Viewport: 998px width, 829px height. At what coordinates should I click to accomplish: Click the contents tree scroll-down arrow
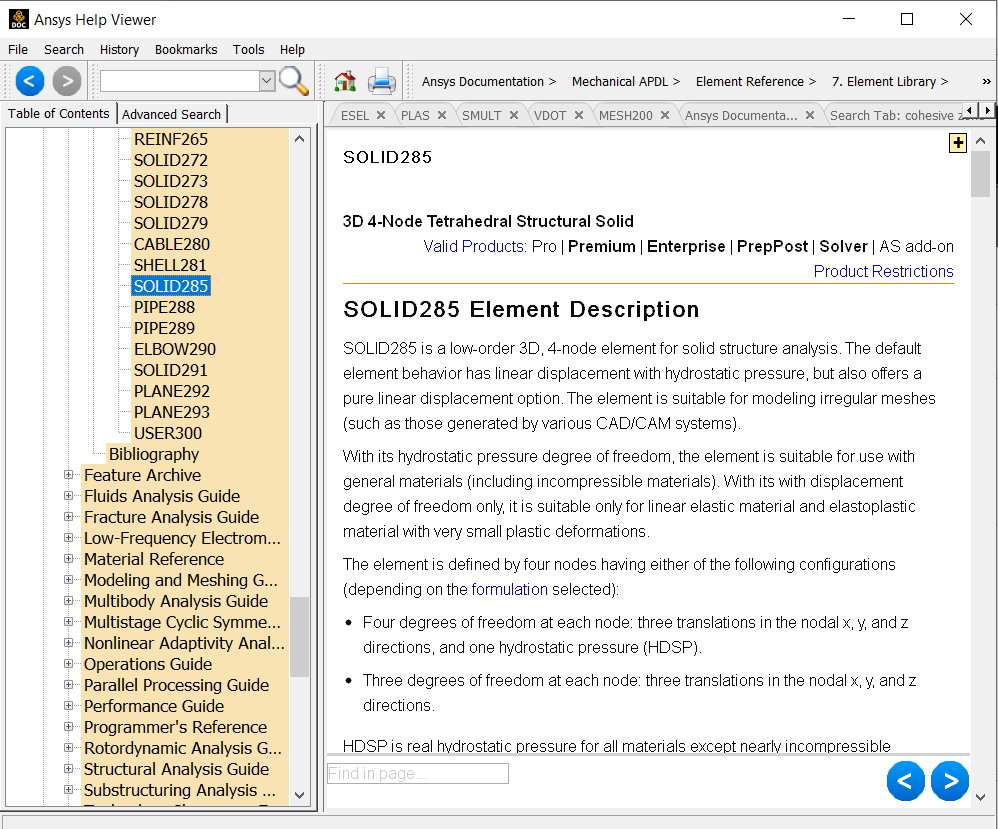tap(299, 795)
